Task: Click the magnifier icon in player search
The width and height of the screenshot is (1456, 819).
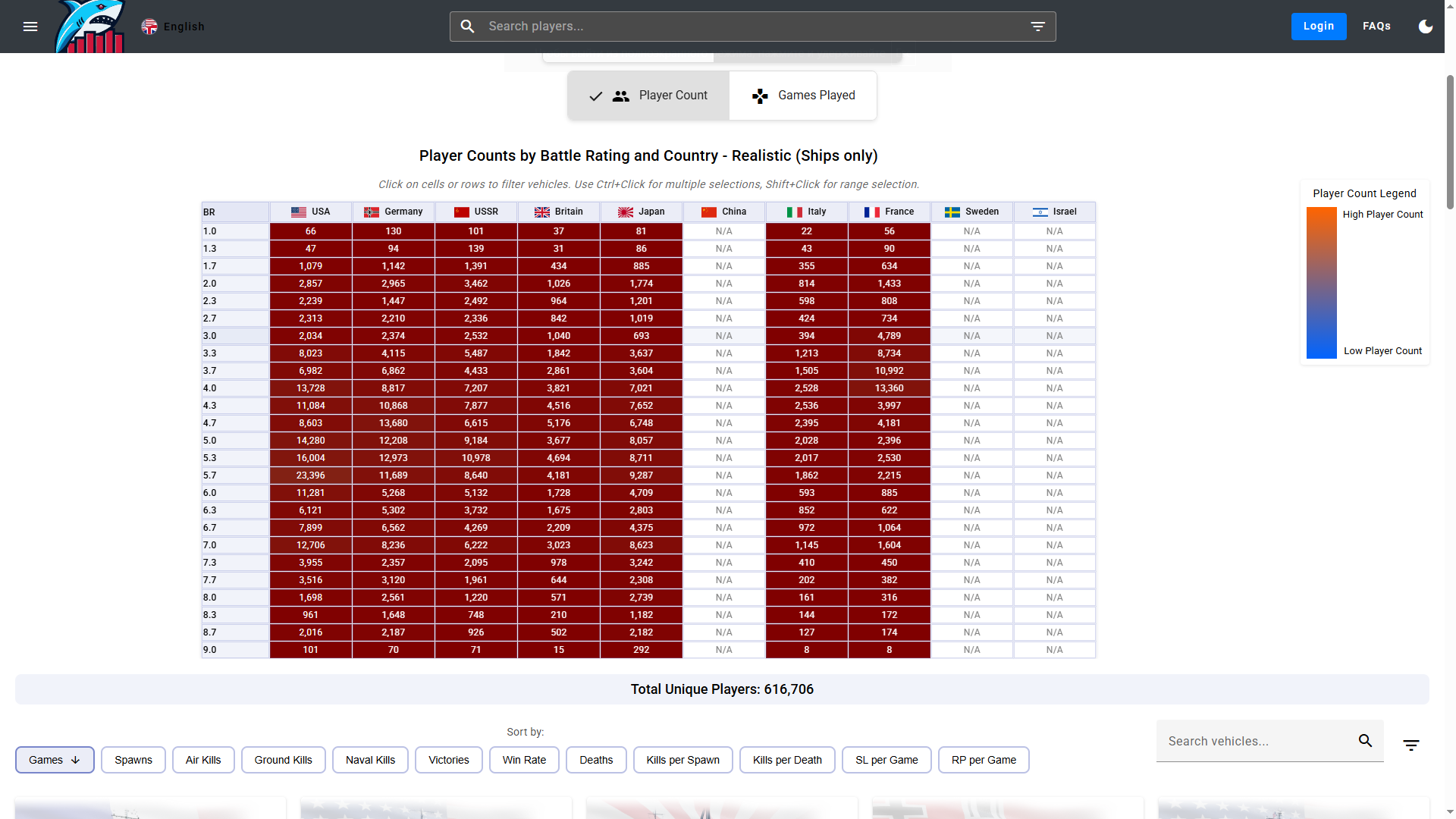Action: [468, 27]
